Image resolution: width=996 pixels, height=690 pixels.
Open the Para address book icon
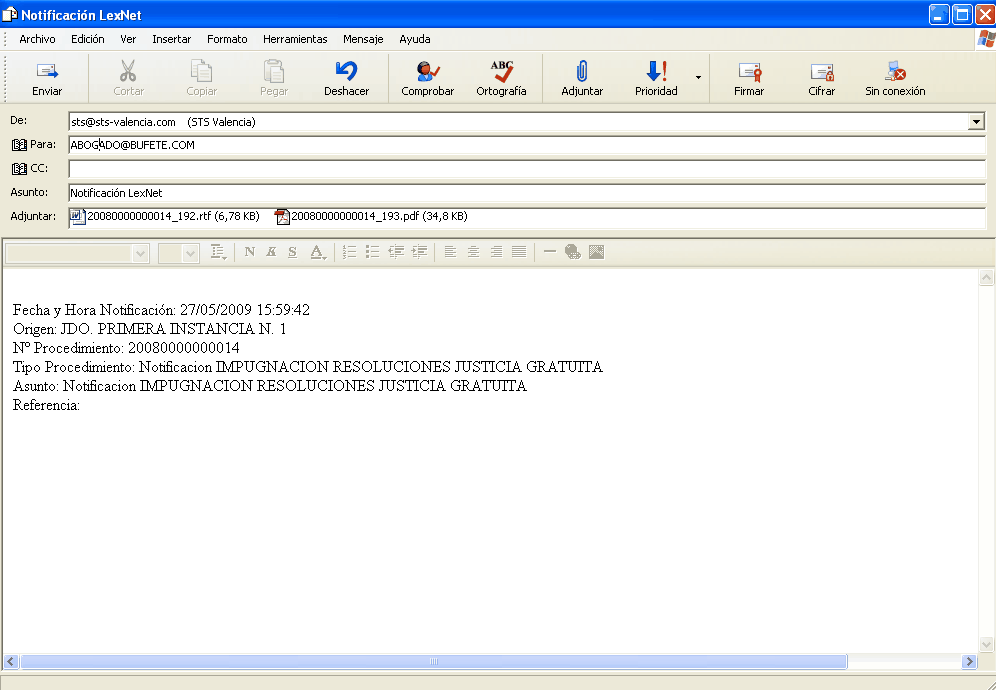(x=19, y=145)
